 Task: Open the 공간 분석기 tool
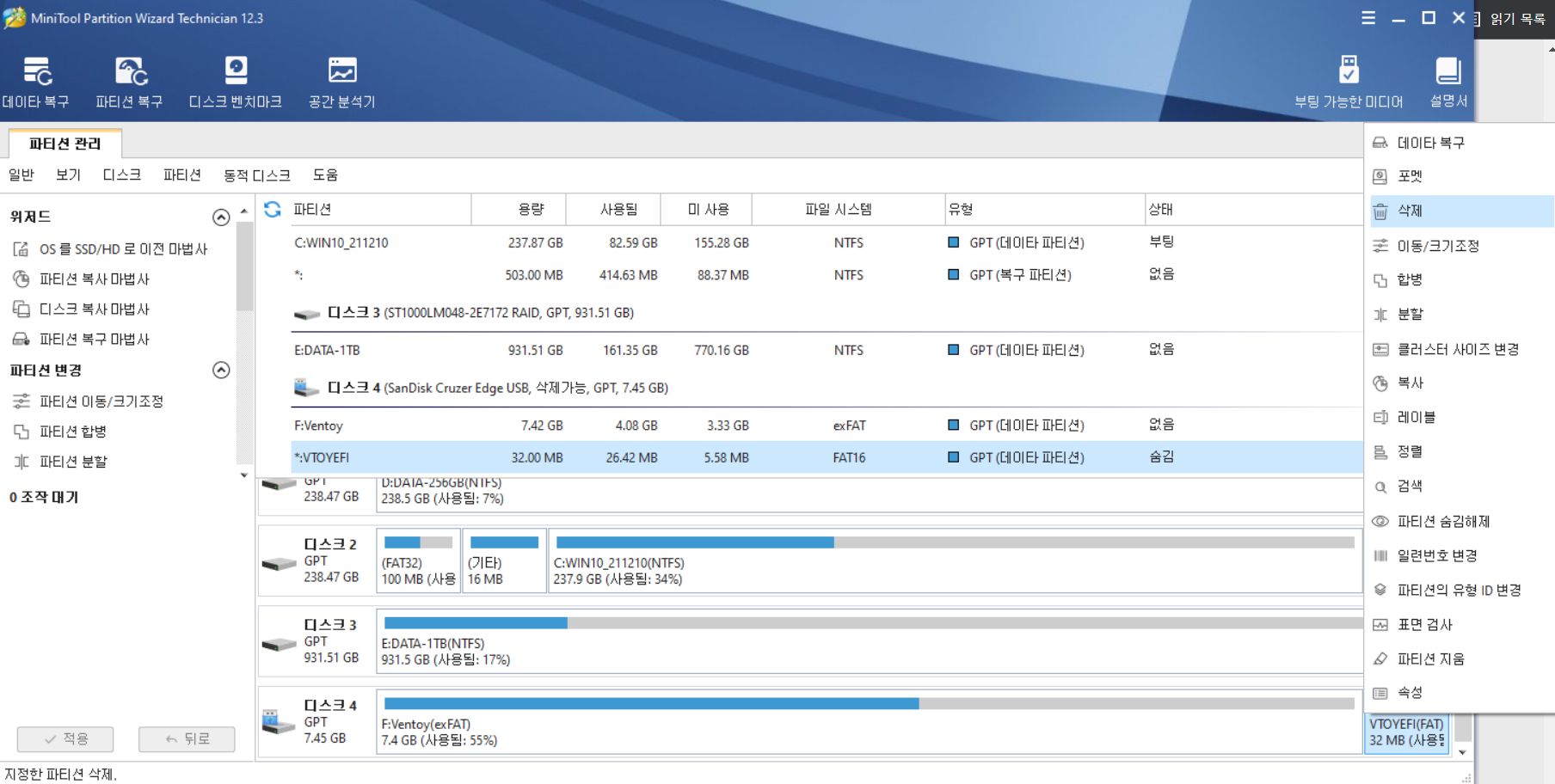coord(342,83)
